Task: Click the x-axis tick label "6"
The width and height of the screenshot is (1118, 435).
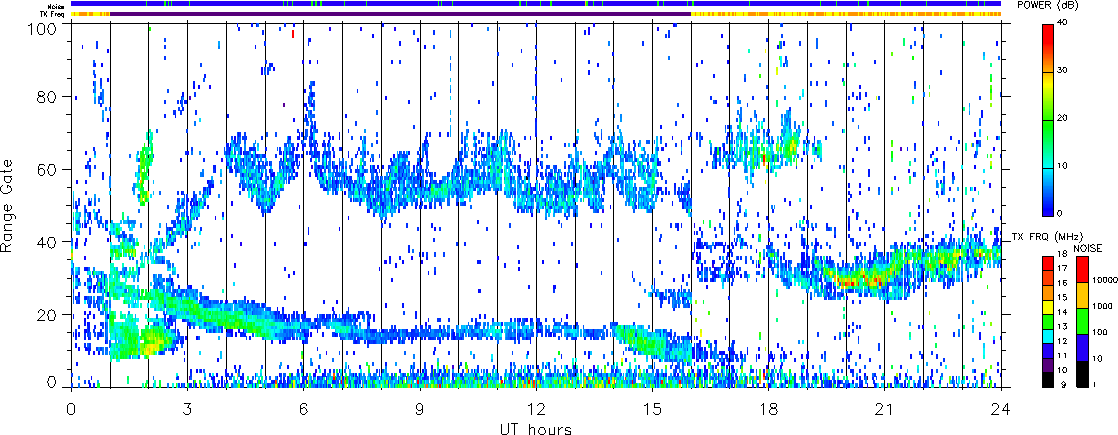Action: point(304,409)
